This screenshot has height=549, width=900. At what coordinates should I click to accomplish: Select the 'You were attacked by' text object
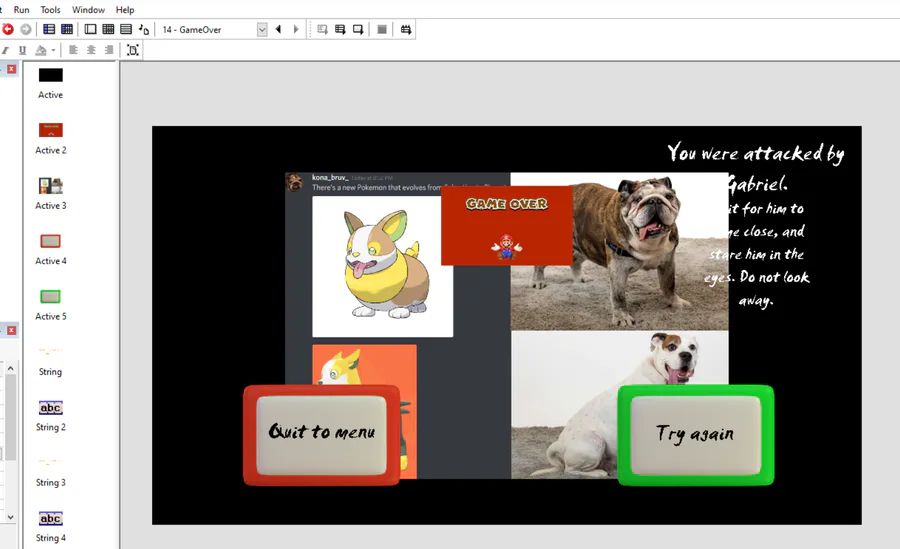pyautogui.click(x=755, y=153)
